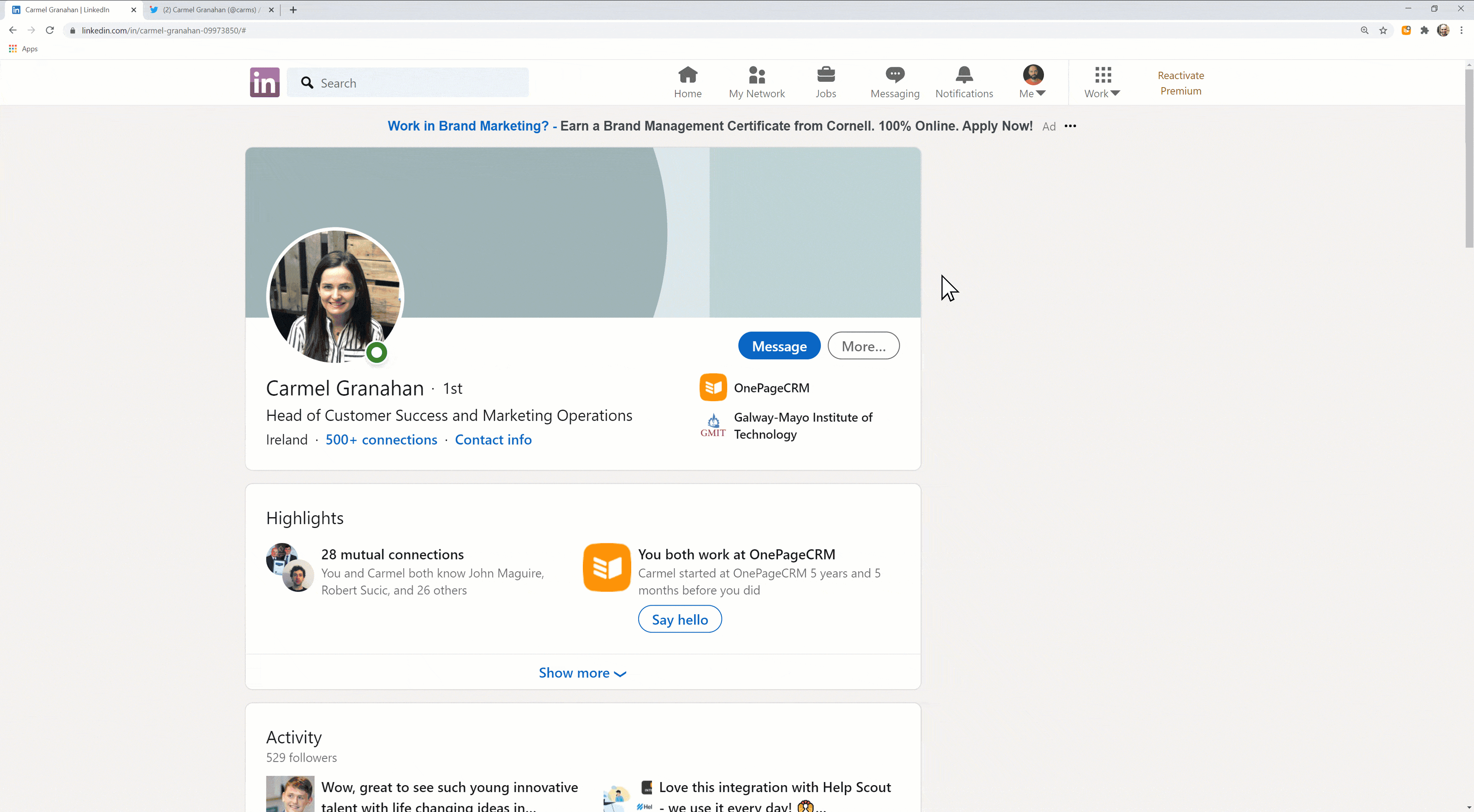Expand the Me profile menu

click(1033, 83)
